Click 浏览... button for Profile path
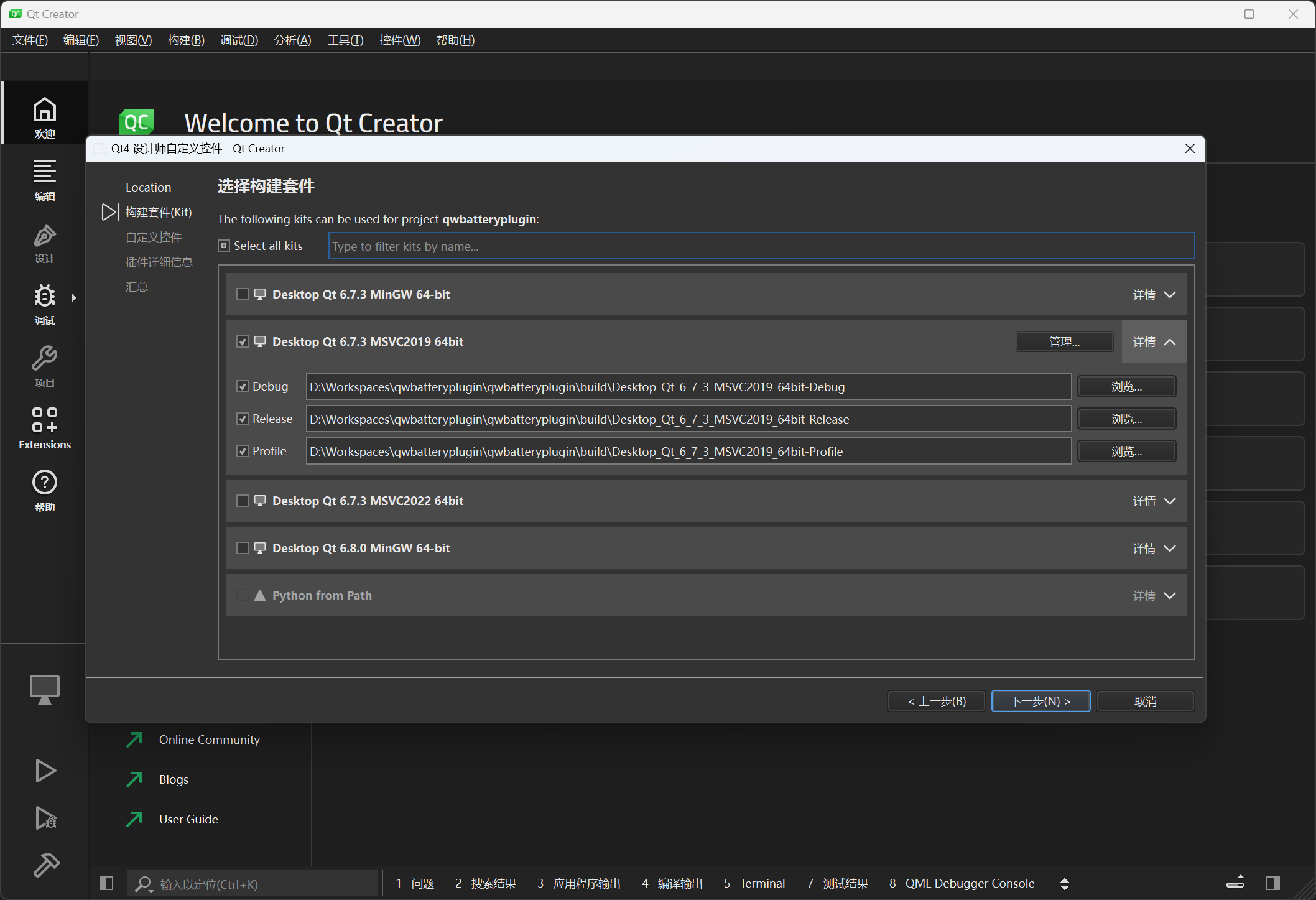This screenshot has height=900, width=1316. 1126,451
